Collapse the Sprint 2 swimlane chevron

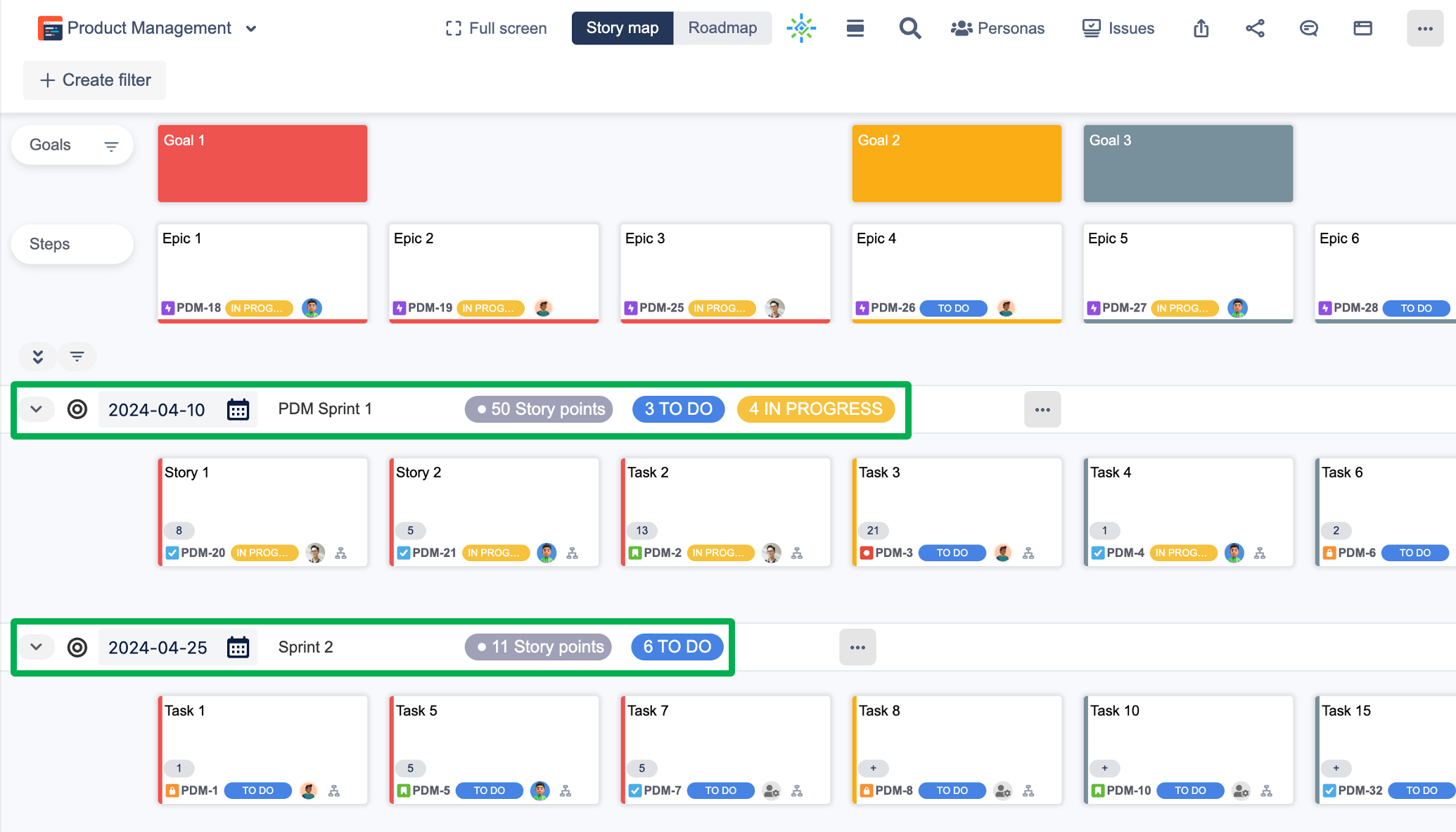(x=37, y=647)
